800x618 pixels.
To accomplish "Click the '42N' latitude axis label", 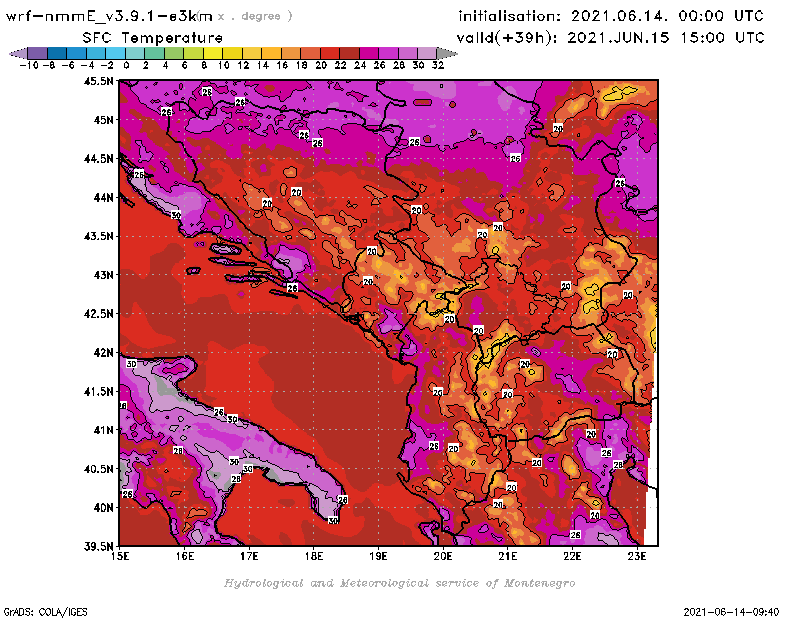I will tap(103, 353).
